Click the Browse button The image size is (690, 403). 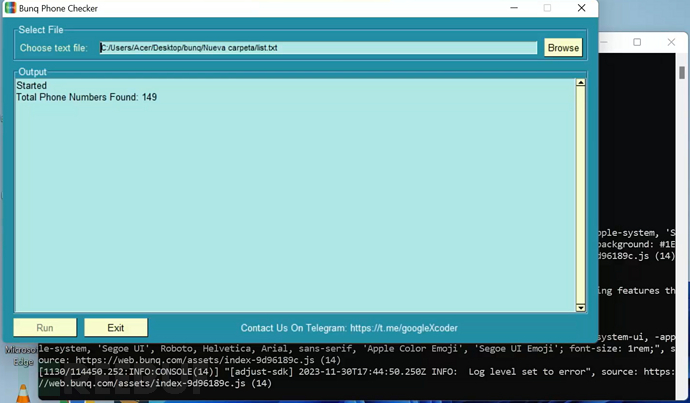point(563,48)
